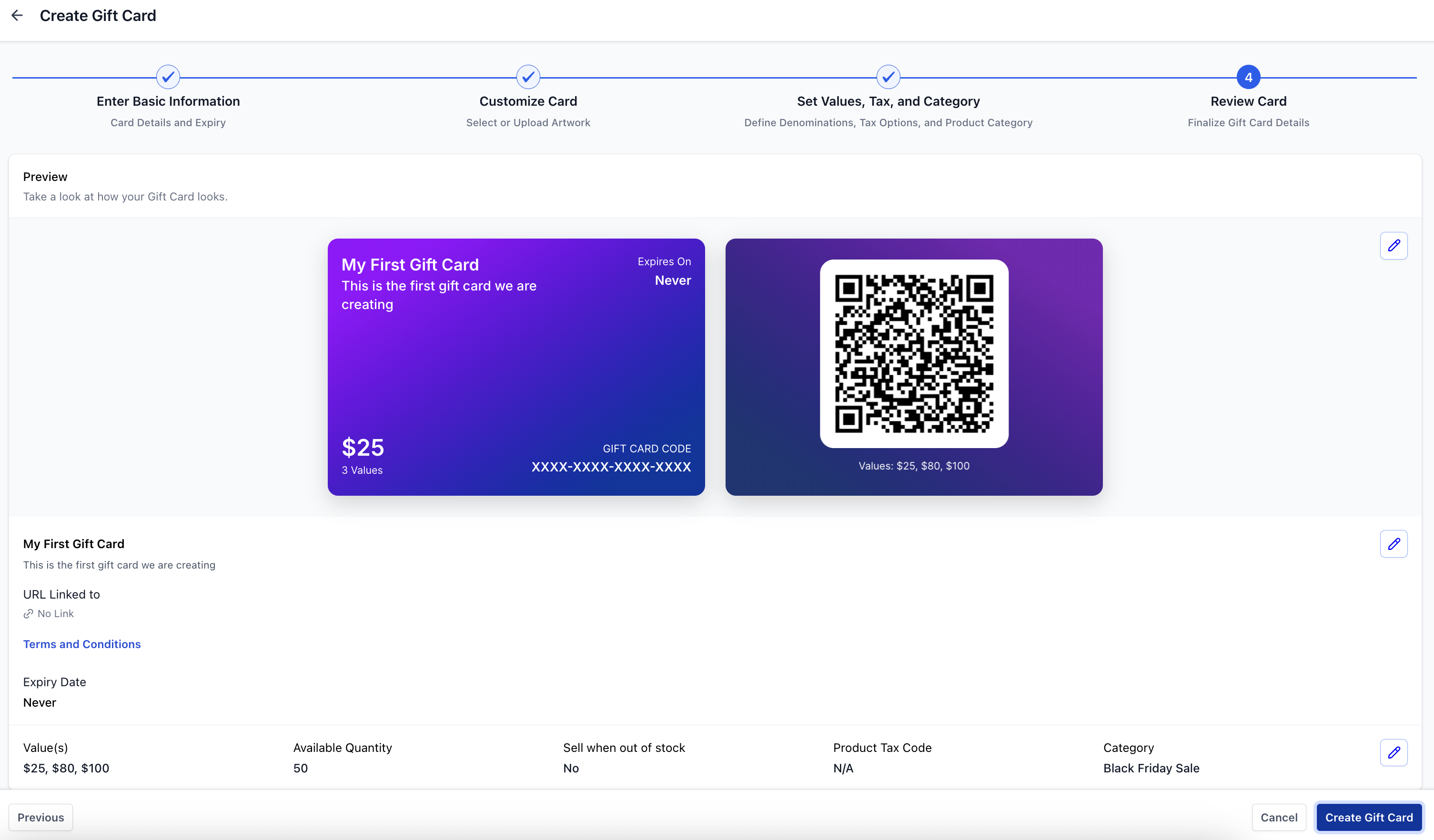Edit values and category pencil icon
Viewport: 1434px width, 840px height.
pyautogui.click(x=1393, y=752)
